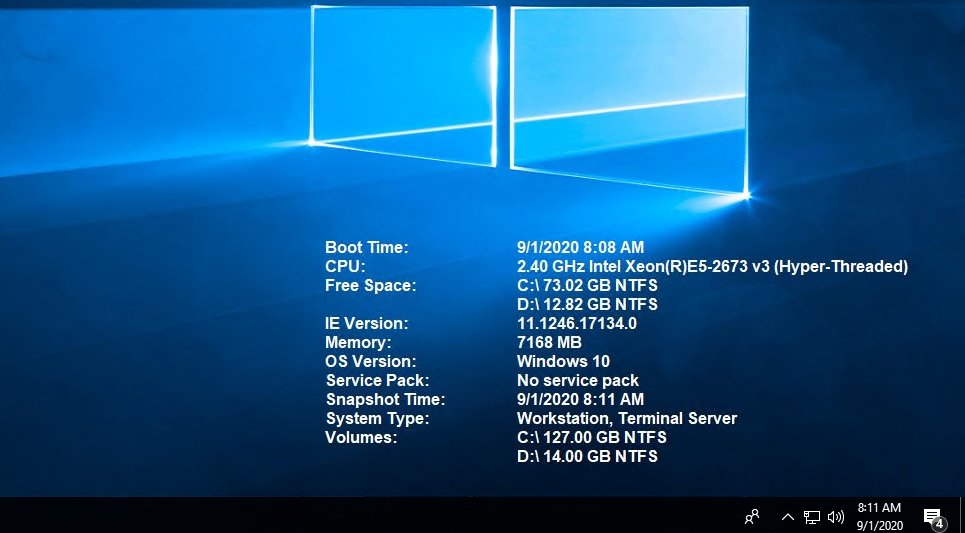Click the "D:\ 12.82 GB NTFS" line
Screen dimensions: 965x533
tap(587, 305)
